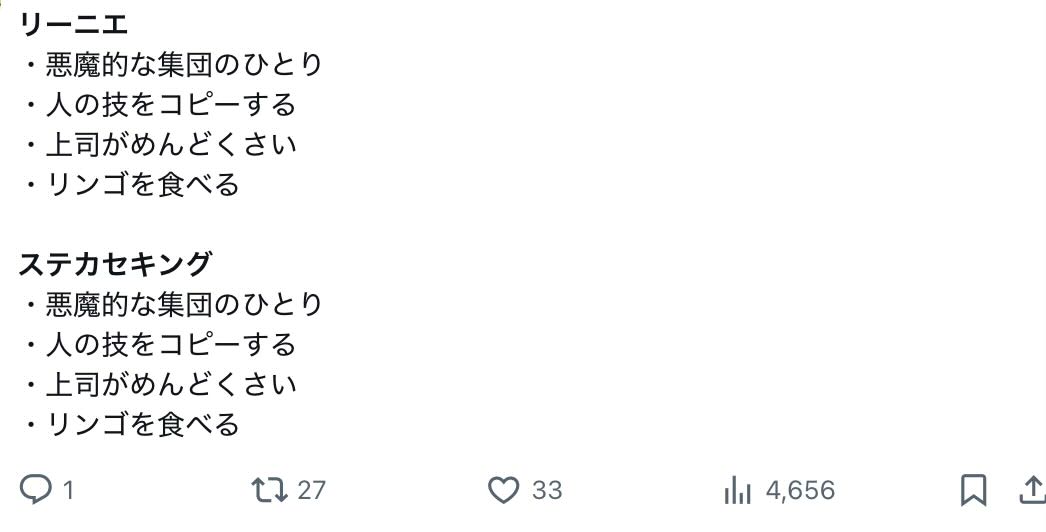Click the bold heading リーニエ
The width and height of the screenshot is (1046, 532).
coord(74,24)
